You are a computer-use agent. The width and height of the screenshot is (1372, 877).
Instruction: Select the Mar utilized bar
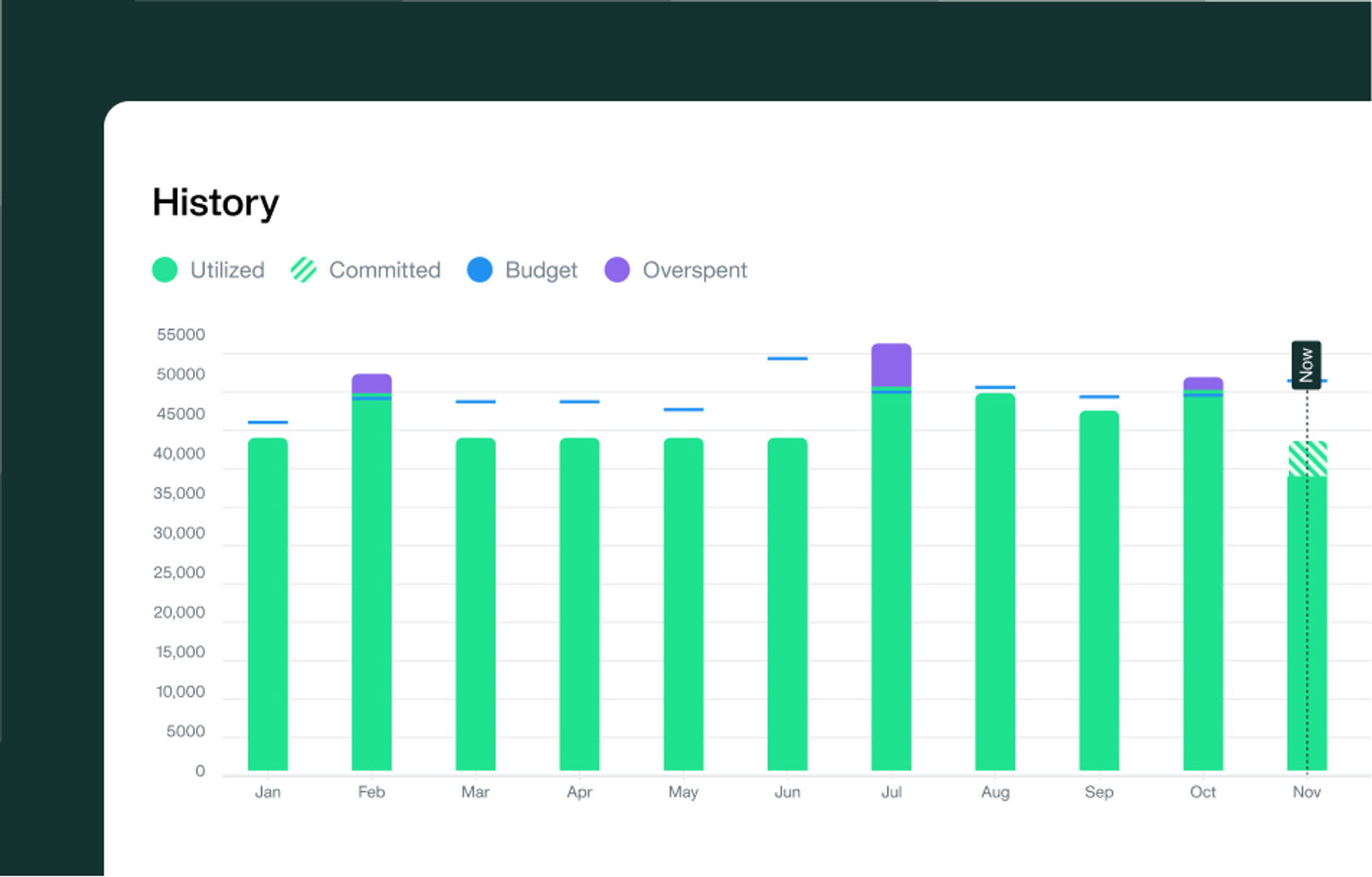[x=476, y=605]
